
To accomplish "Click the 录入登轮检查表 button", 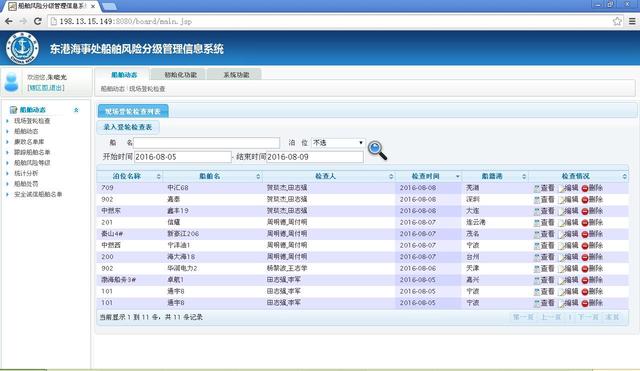I will pyautogui.click(x=128, y=127).
